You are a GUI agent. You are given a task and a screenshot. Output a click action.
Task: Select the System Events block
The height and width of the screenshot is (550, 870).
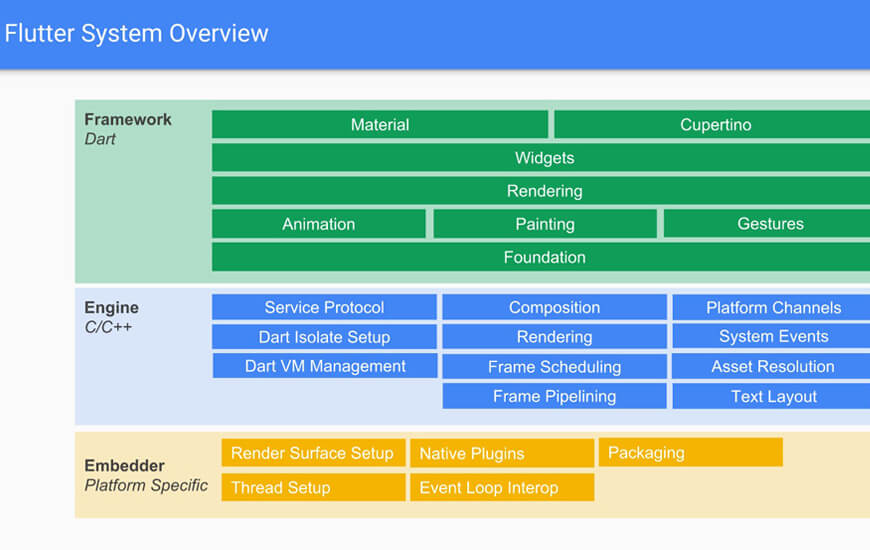tap(771, 336)
